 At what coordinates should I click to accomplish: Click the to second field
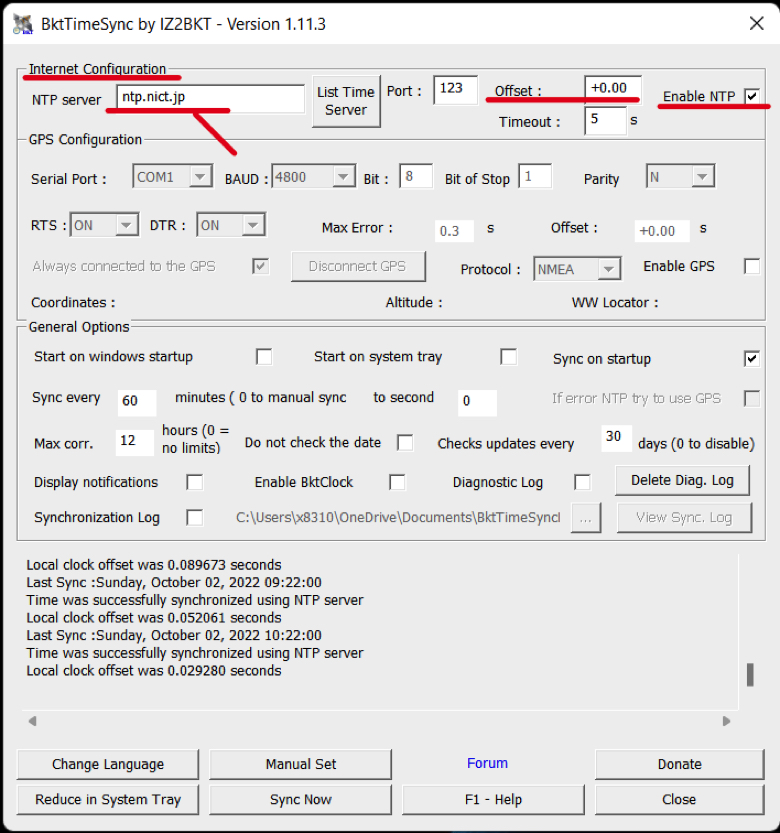(477, 403)
